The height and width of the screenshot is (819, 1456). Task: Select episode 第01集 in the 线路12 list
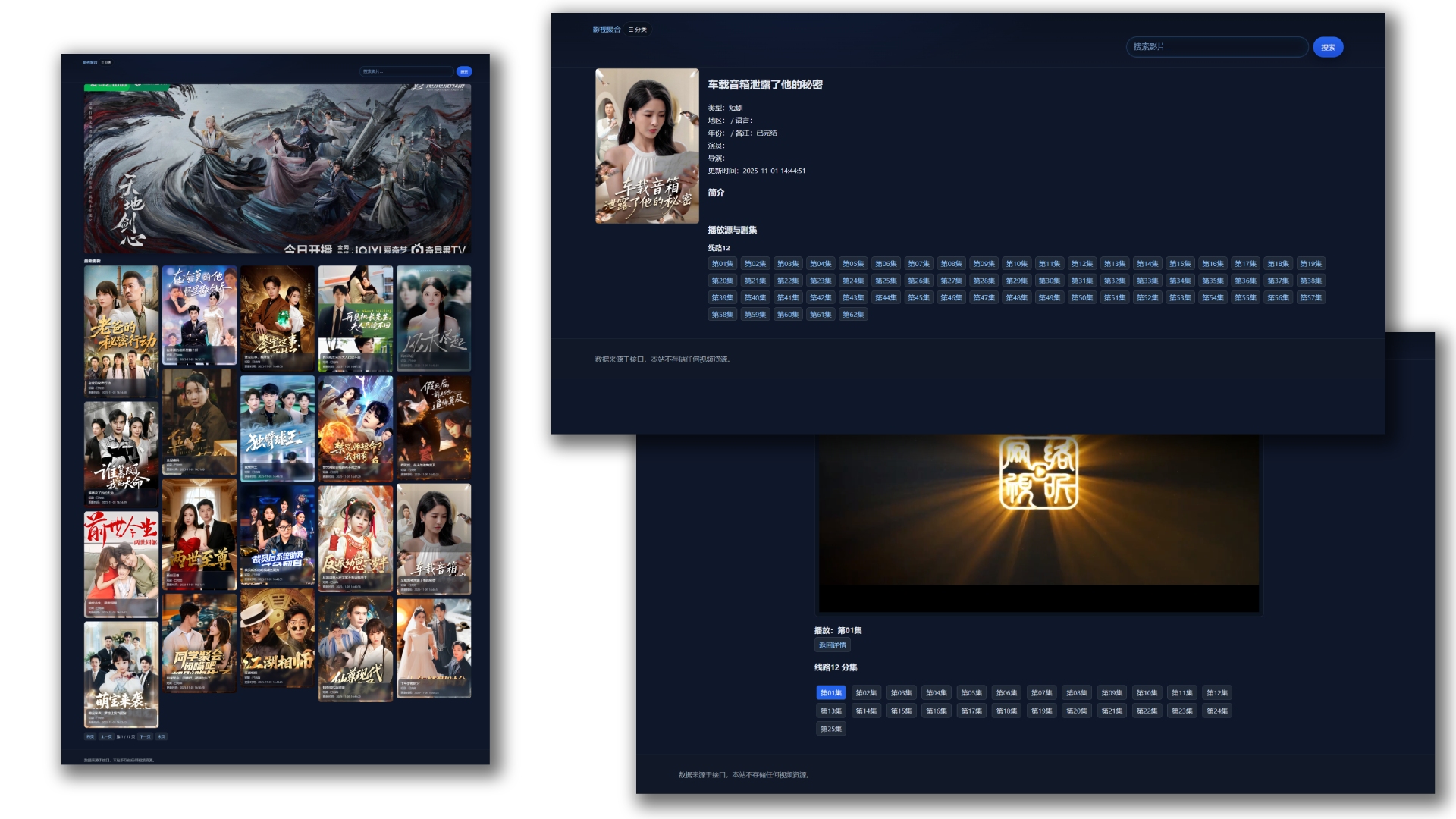(x=722, y=264)
